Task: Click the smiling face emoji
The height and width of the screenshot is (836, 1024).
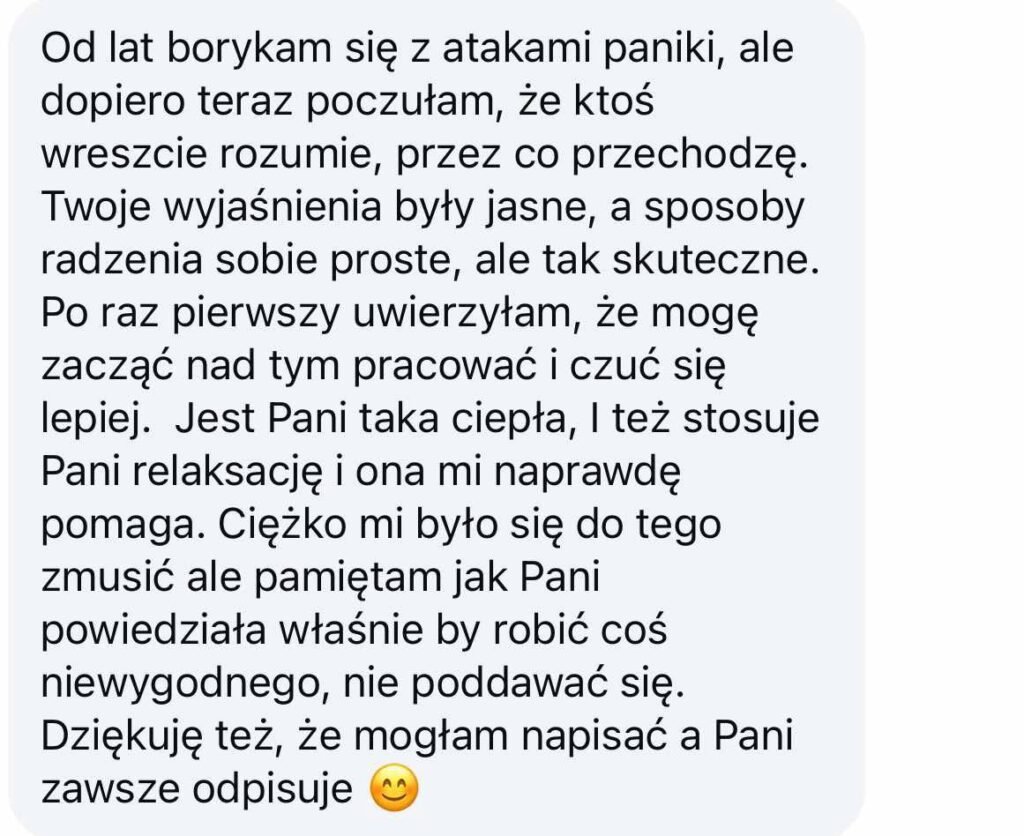Action: click(394, 789)
